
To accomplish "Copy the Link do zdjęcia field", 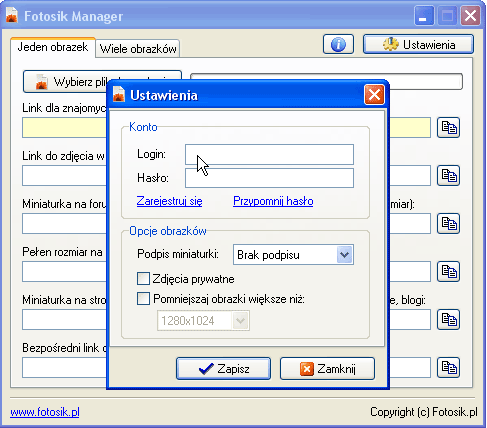I will point(448,175).
